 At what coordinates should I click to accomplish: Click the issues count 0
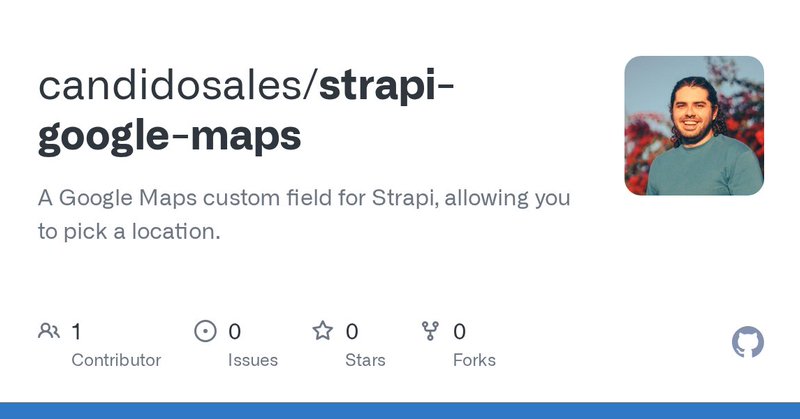(234, 332)
